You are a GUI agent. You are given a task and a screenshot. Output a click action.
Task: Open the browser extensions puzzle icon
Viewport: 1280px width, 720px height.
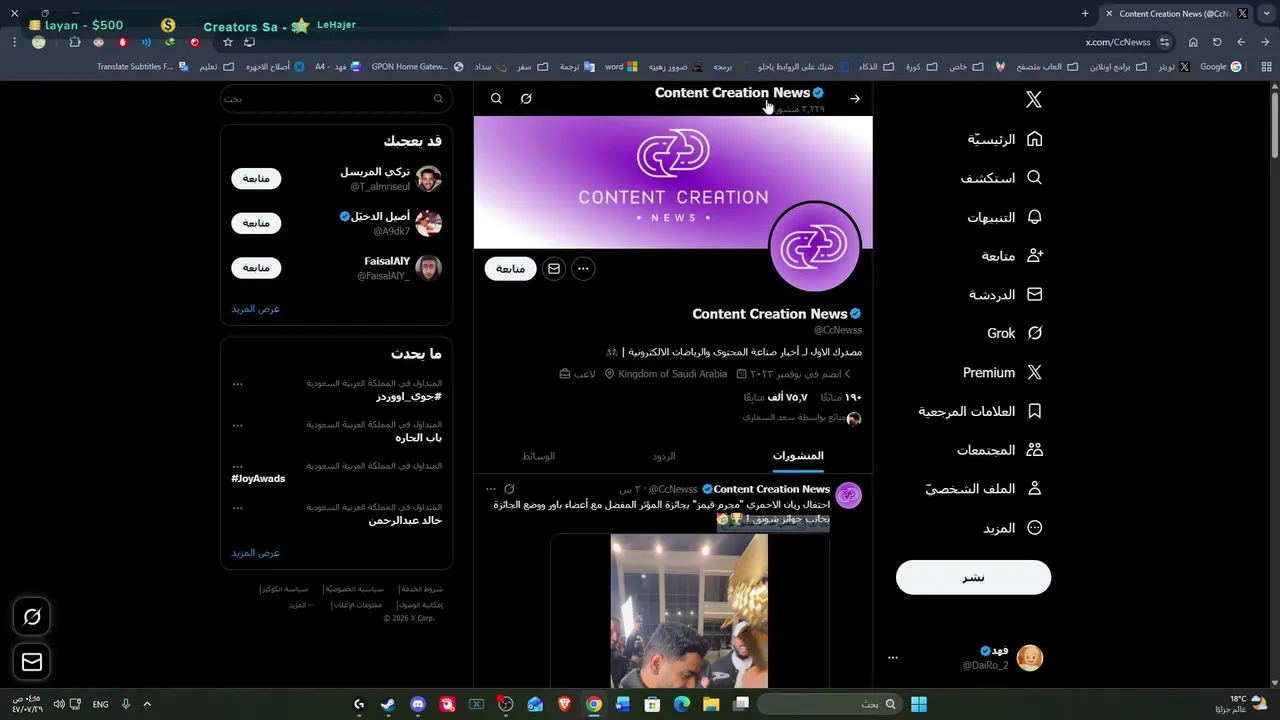point(74,42)
